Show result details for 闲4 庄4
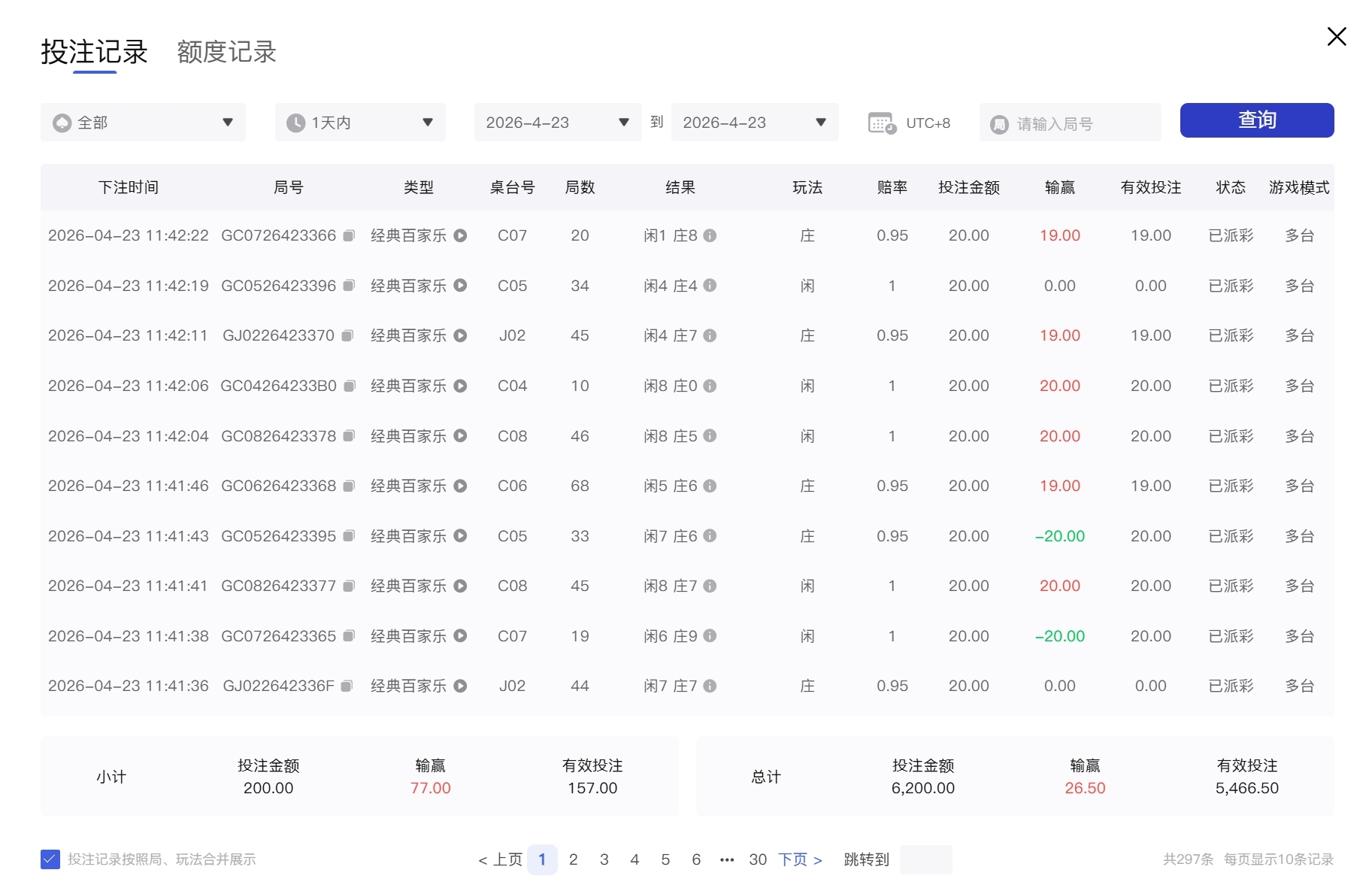1372x885 pixels. click(710, 286)
